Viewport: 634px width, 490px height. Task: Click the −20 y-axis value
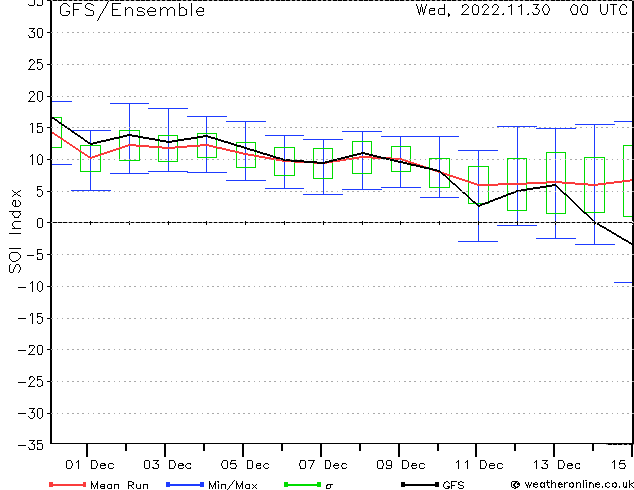pyautogui.click(x=32, y=350)
